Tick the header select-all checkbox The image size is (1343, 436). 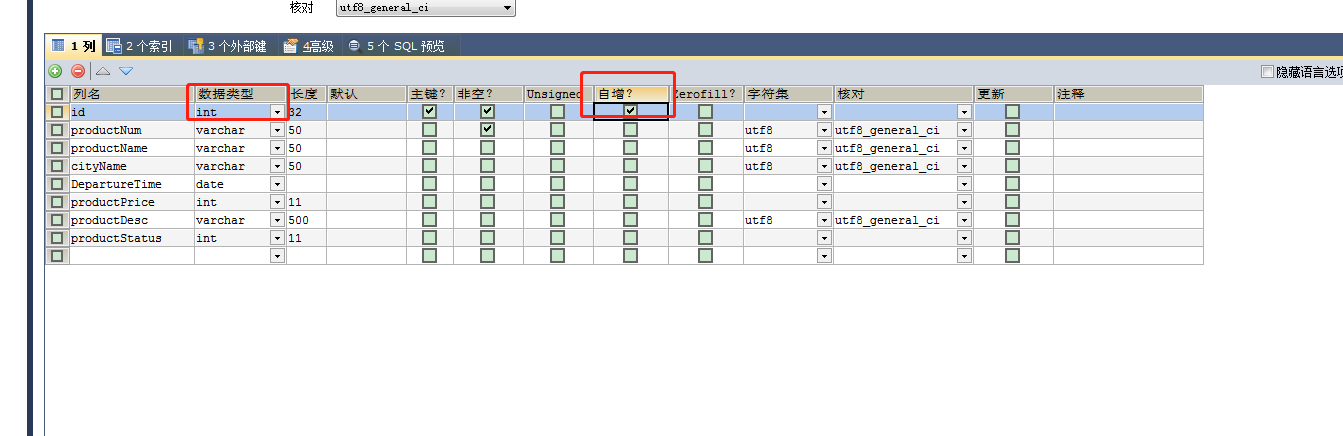click(57, 94)
